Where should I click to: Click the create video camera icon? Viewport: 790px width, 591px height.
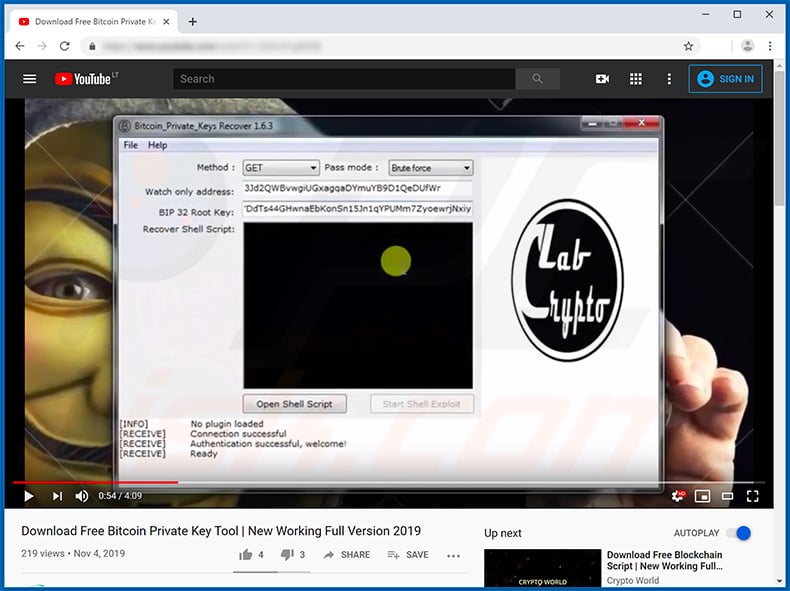point(603,79)
